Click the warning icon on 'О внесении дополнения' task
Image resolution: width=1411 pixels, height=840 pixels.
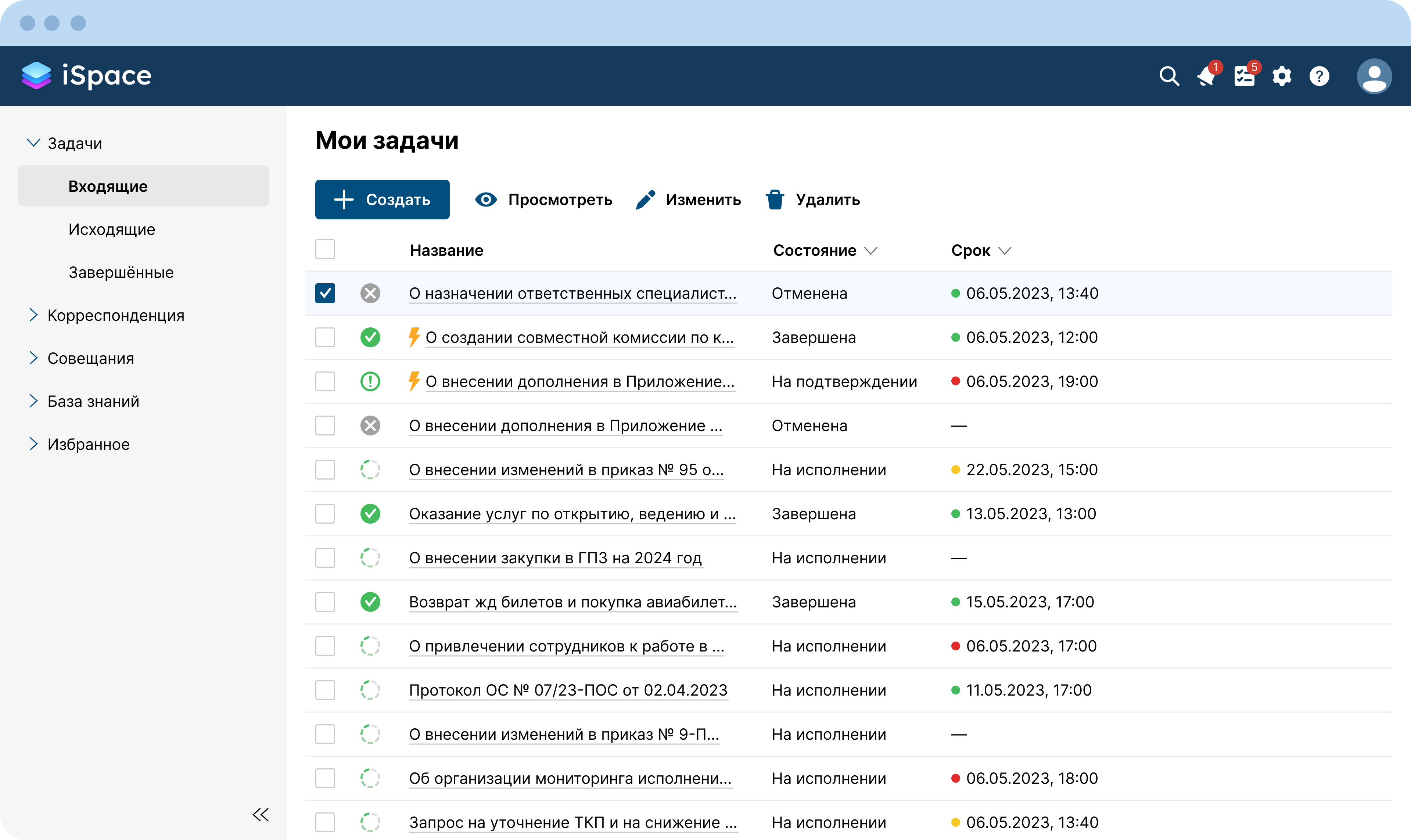click(371, 381)
